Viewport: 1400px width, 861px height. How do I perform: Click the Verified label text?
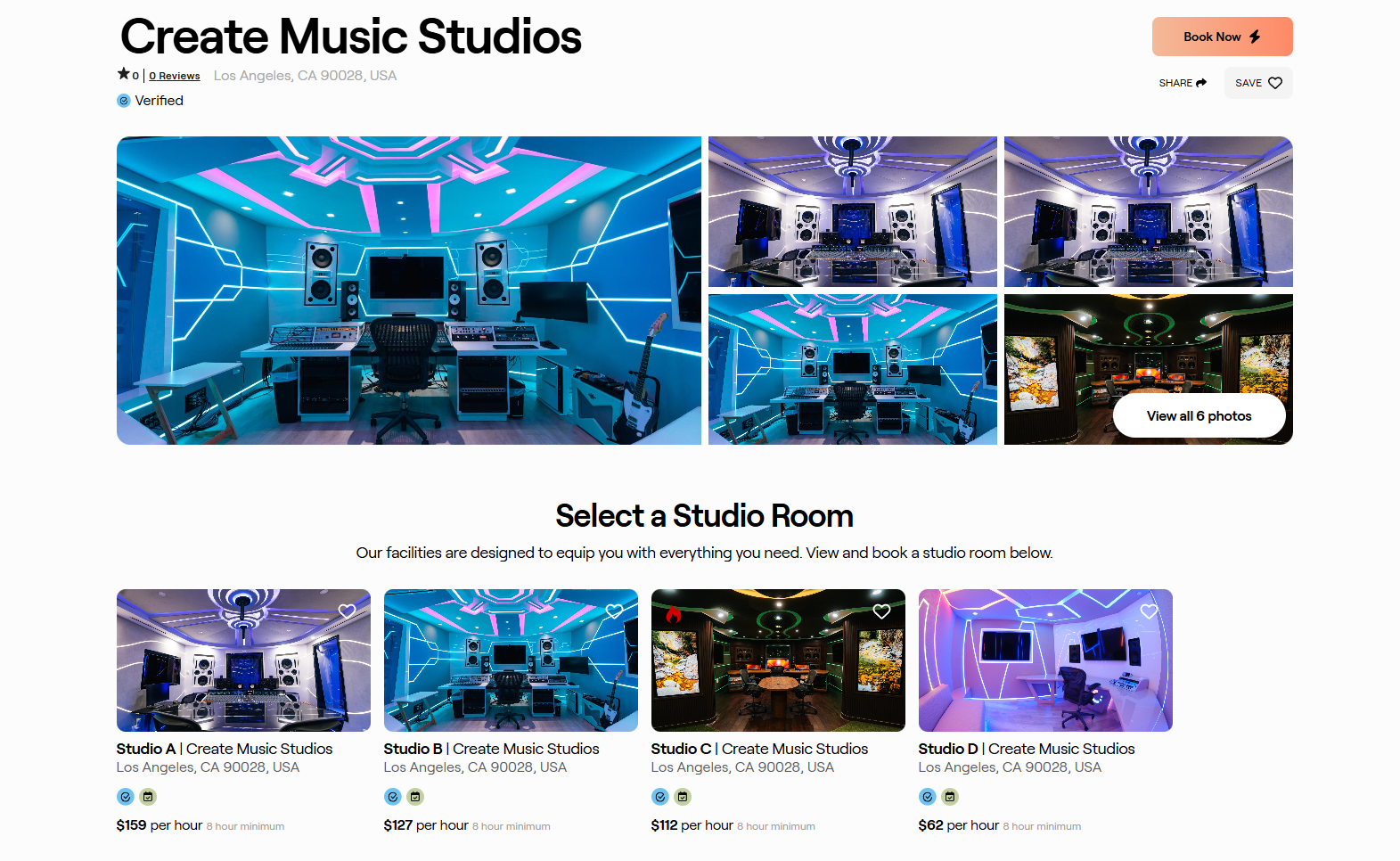pyautogui.click(x=160, y=101)
